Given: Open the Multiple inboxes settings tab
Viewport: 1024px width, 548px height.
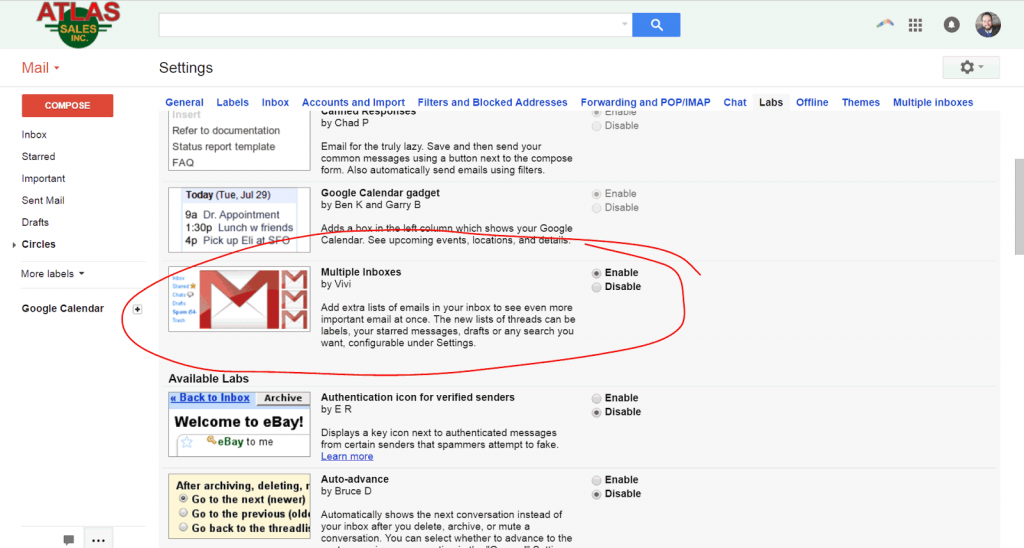Looking at the screenshot, I should (933, 103).
